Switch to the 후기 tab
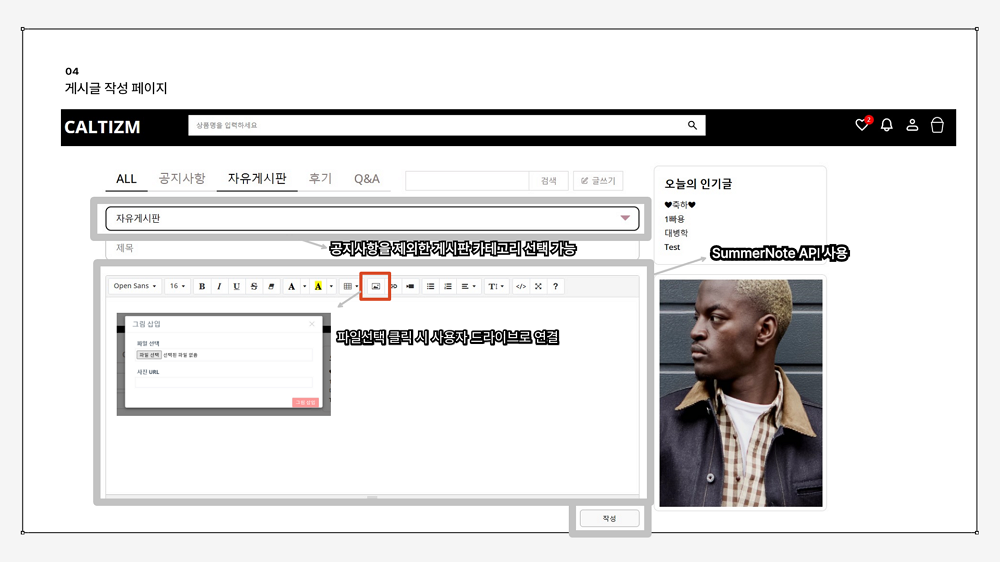The image size is (1000, 562). 320,179
